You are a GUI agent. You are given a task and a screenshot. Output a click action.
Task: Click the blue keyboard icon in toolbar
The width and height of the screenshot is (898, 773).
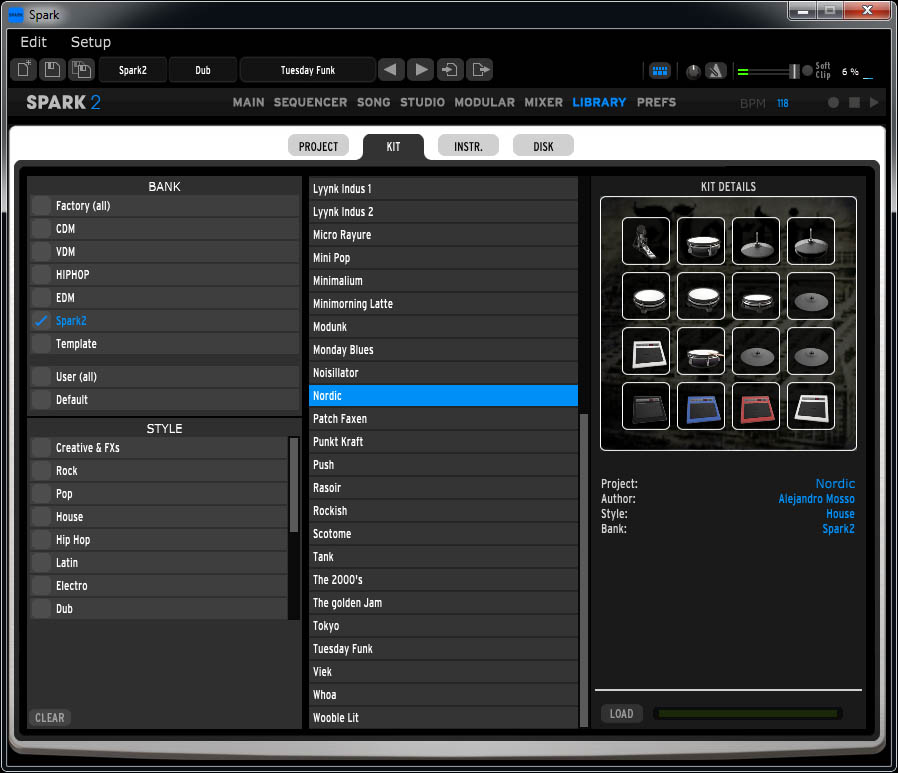coord(659,71)
